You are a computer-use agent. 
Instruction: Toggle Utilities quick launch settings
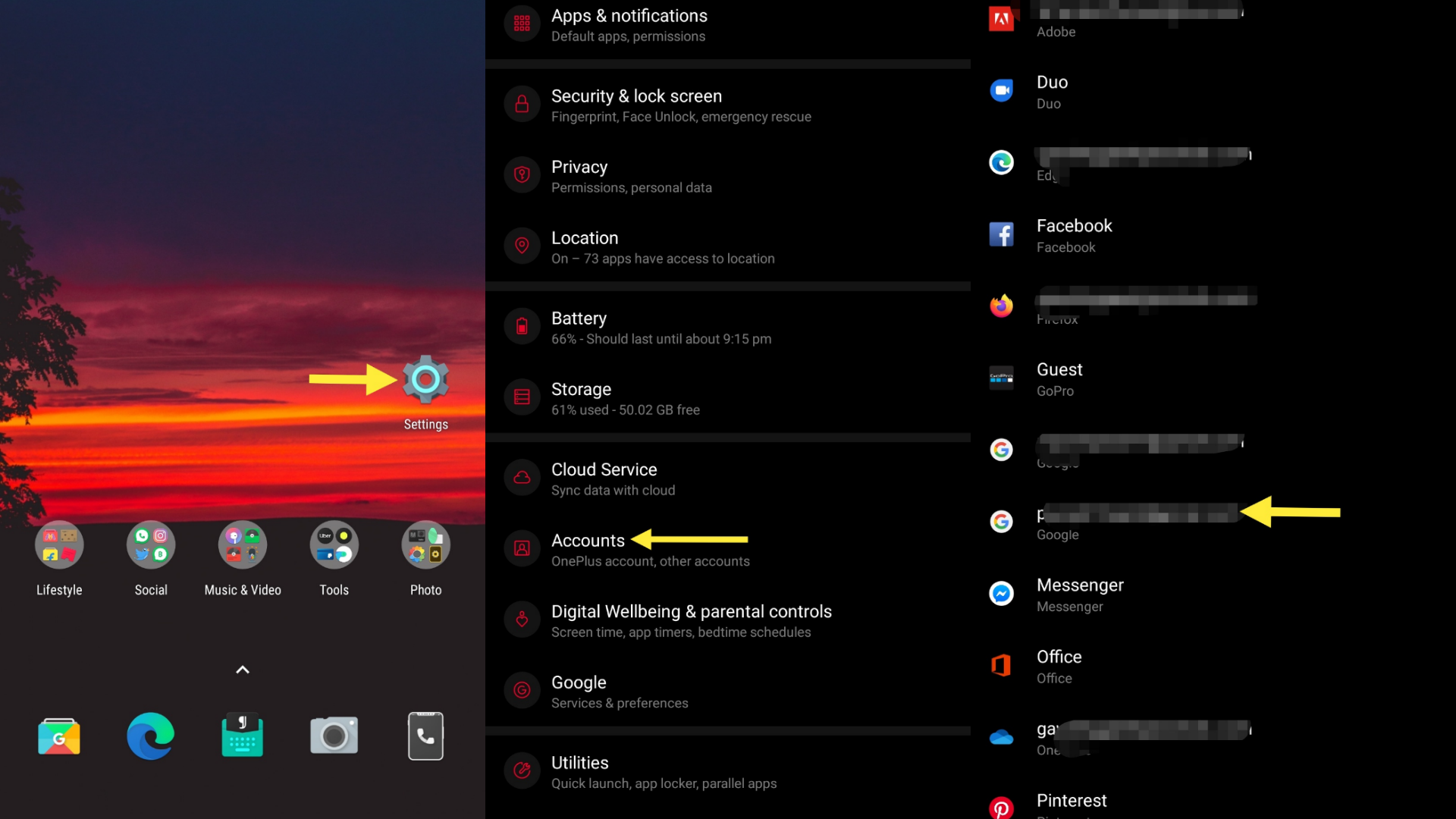pyautogui.click(x=727, y=771)
